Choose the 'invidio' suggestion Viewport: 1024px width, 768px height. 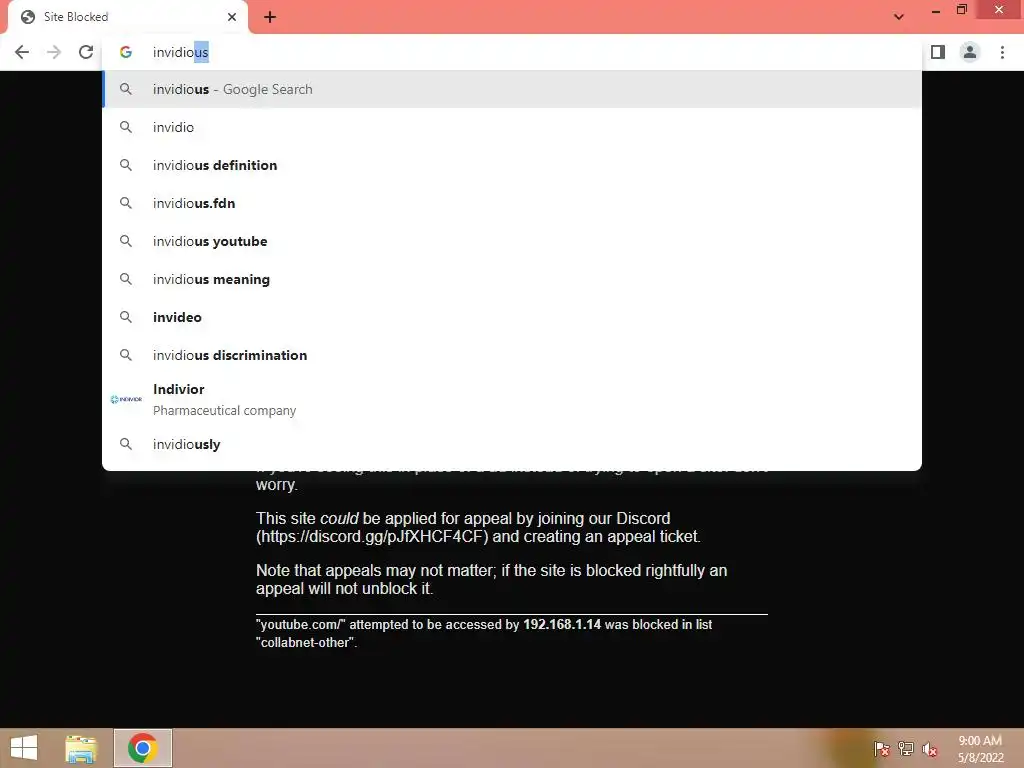pyautogui.click(x=512, y=127)
